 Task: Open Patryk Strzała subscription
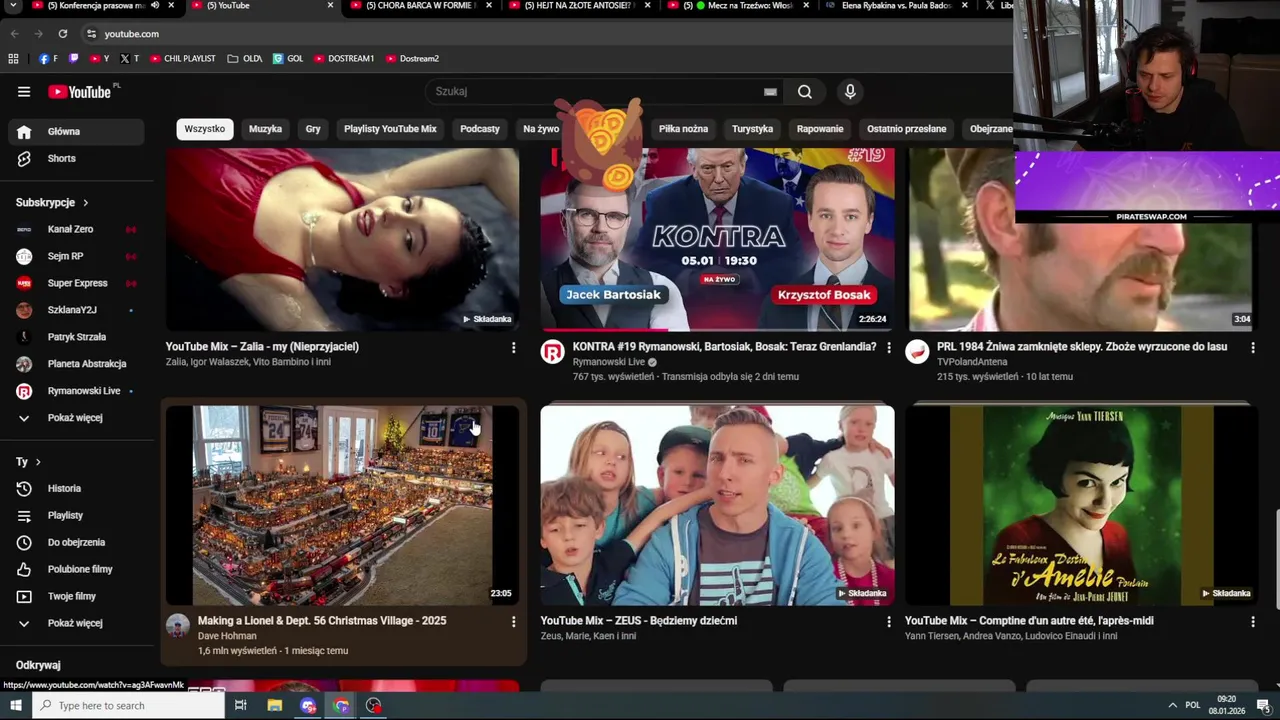coord(76,337)
